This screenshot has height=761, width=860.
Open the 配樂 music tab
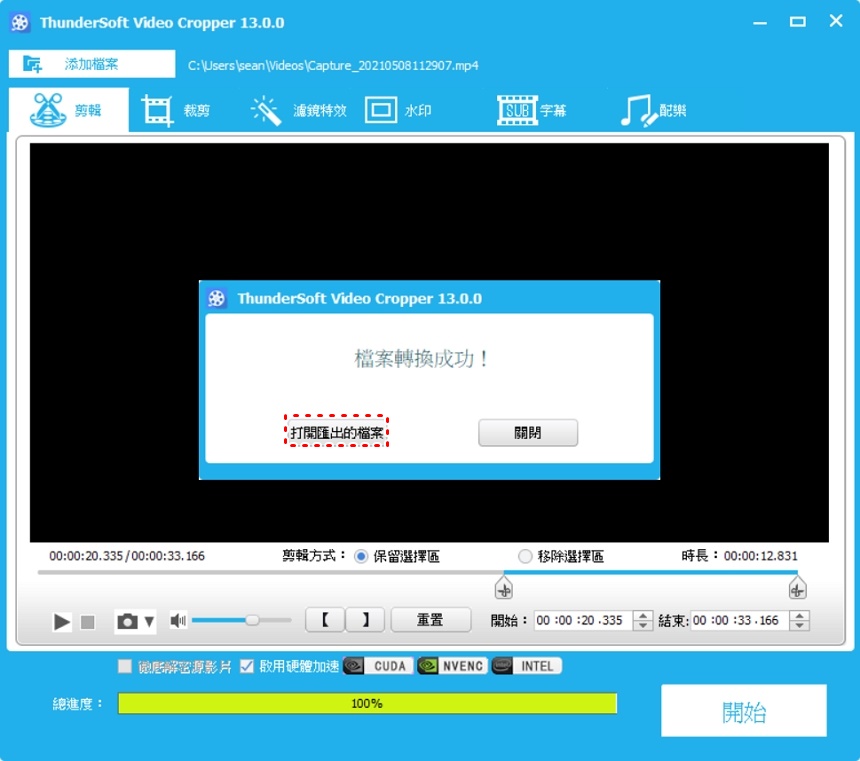tap(653, 111)
